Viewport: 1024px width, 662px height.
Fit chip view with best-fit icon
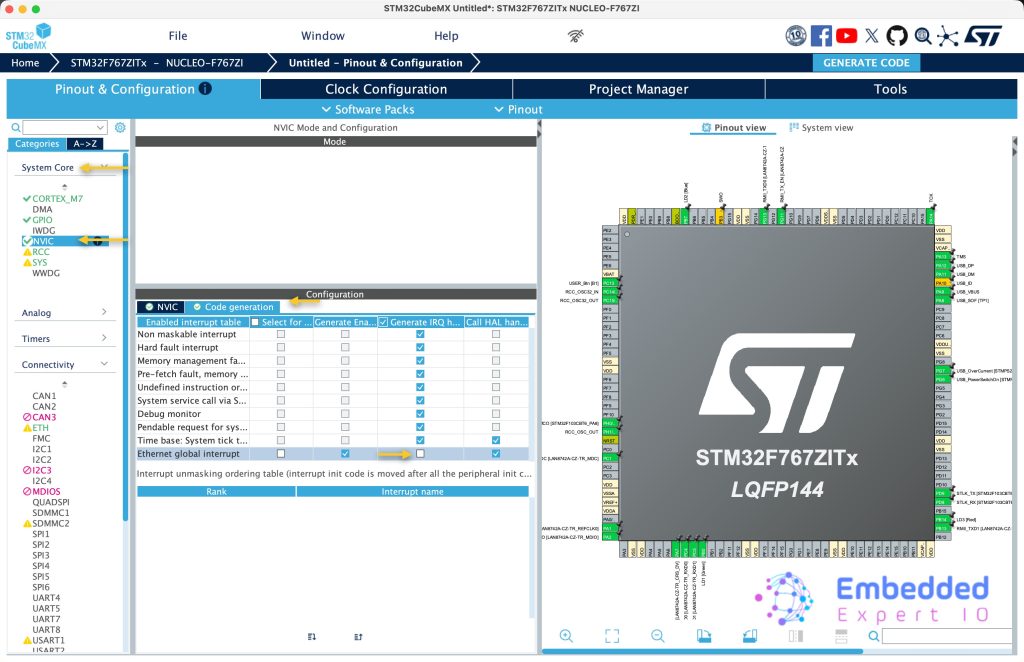[x=612, y=636]
